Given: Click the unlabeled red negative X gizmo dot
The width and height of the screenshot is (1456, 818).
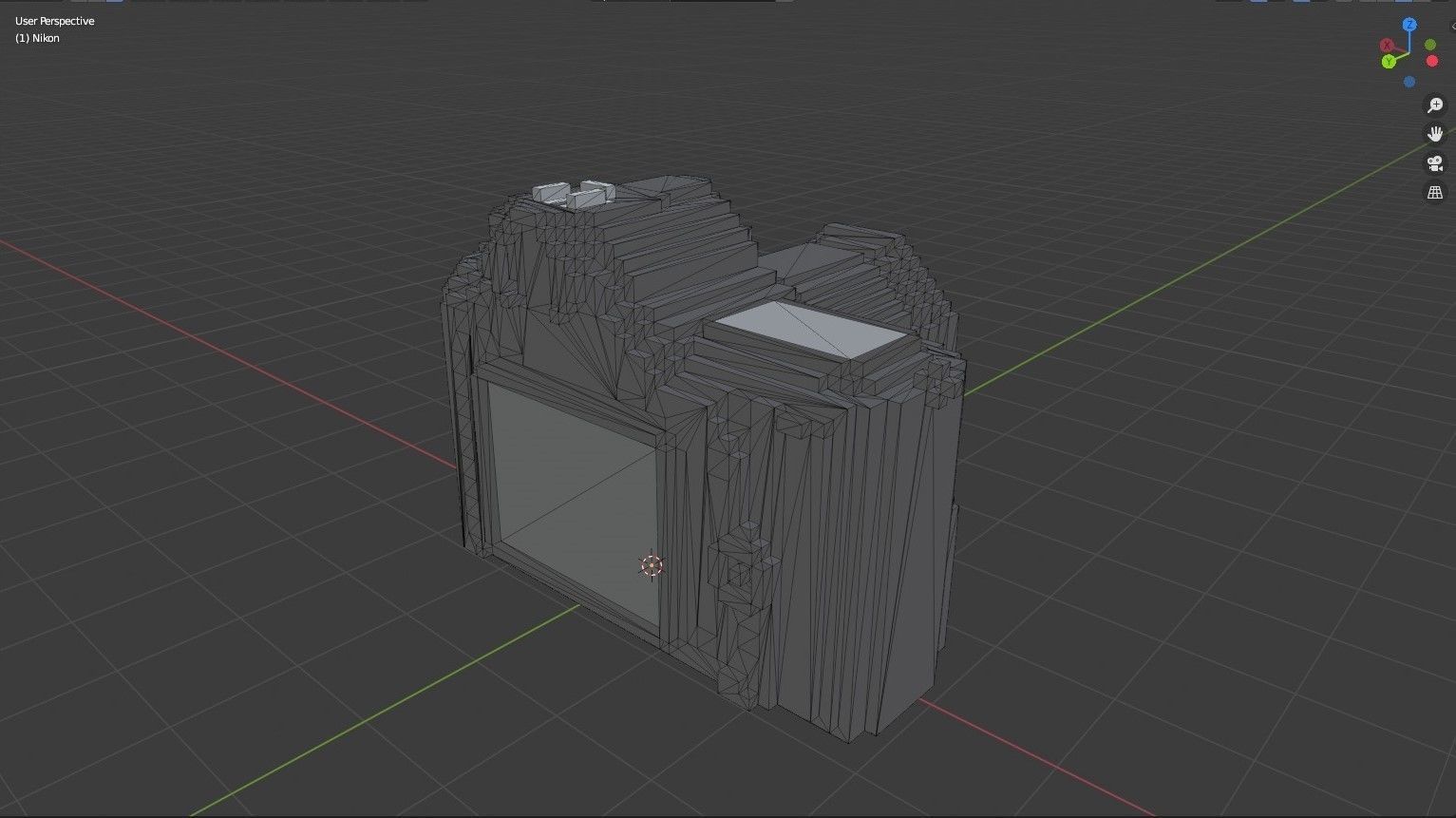Looking at the screenshot, I should click(x=1432, y=62).
